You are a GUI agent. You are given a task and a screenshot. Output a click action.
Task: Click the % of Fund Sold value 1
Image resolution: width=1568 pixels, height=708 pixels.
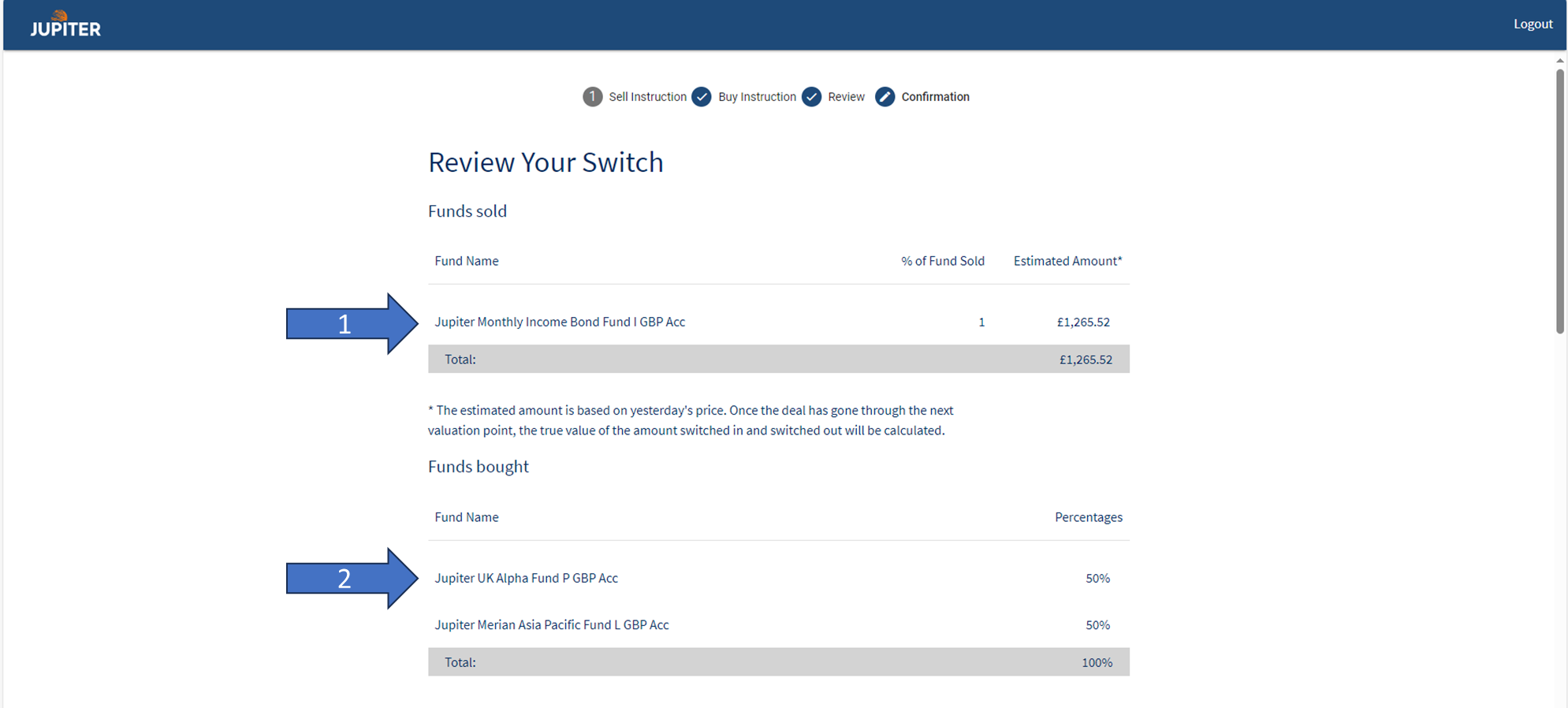click(981, 322)
